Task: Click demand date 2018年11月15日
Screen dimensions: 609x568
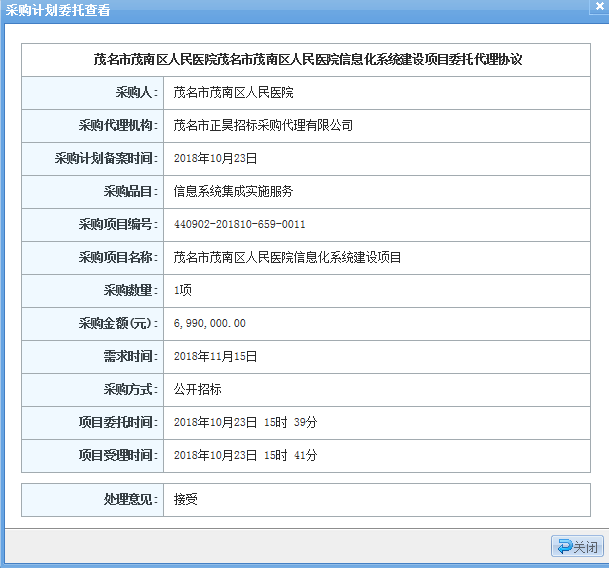Action: [x=216, y=356]
